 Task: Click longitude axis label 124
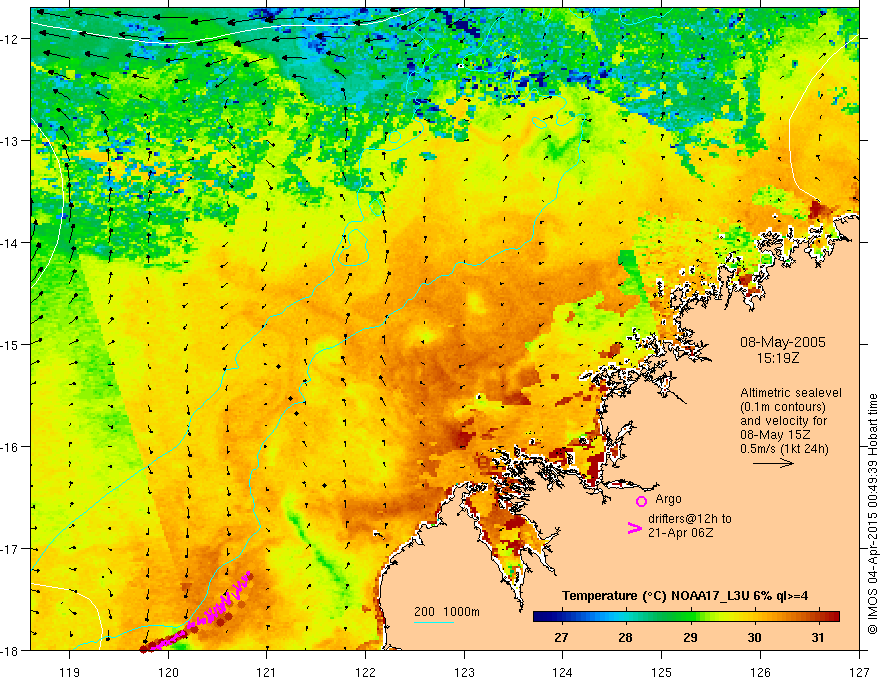click(x=563, y=672)
